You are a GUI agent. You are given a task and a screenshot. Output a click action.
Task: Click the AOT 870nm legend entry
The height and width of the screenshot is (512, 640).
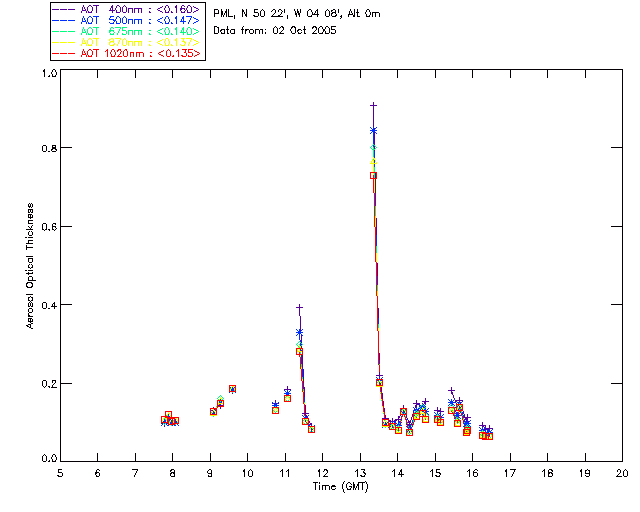click(127, 42)
